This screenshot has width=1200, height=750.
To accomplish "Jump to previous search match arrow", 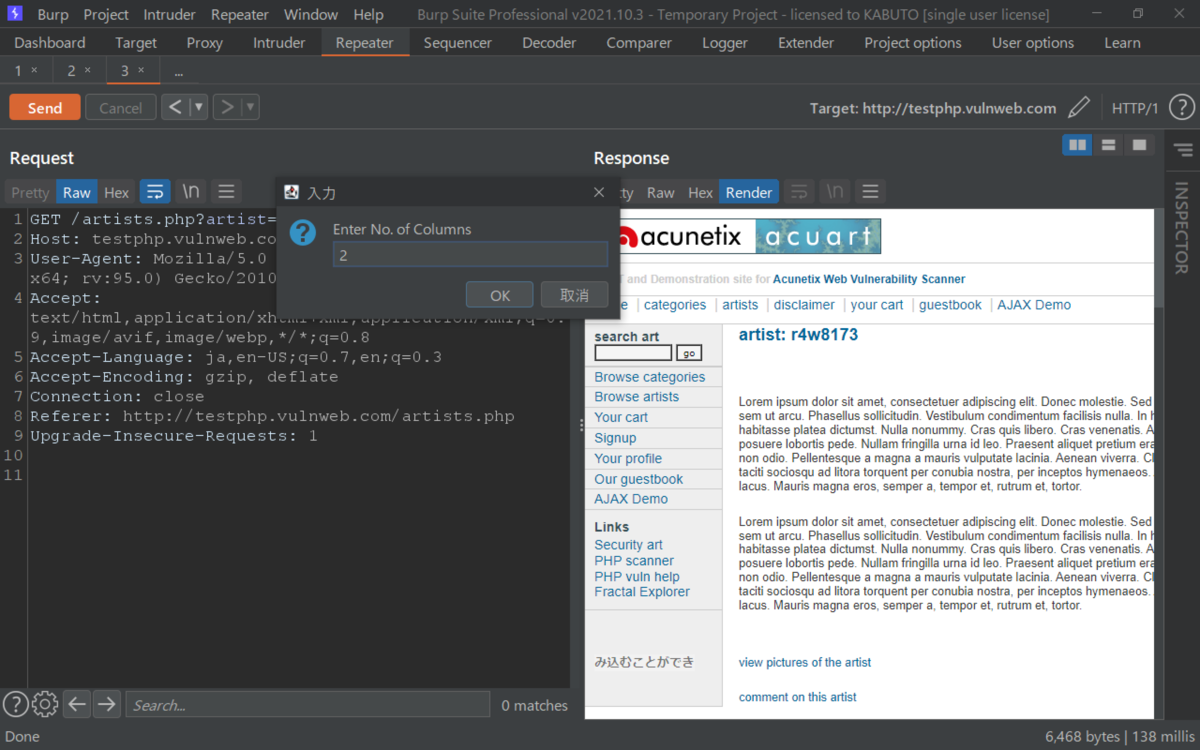I will [x=78, y=704].
